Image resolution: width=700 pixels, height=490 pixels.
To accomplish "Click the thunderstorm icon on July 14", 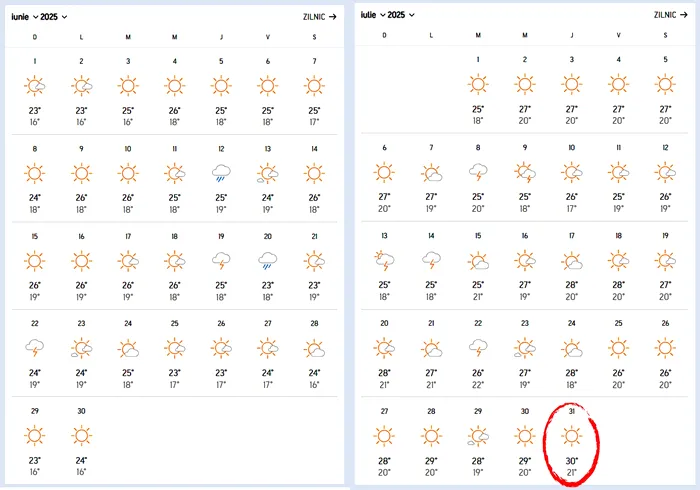I will [x=431, y=261].
